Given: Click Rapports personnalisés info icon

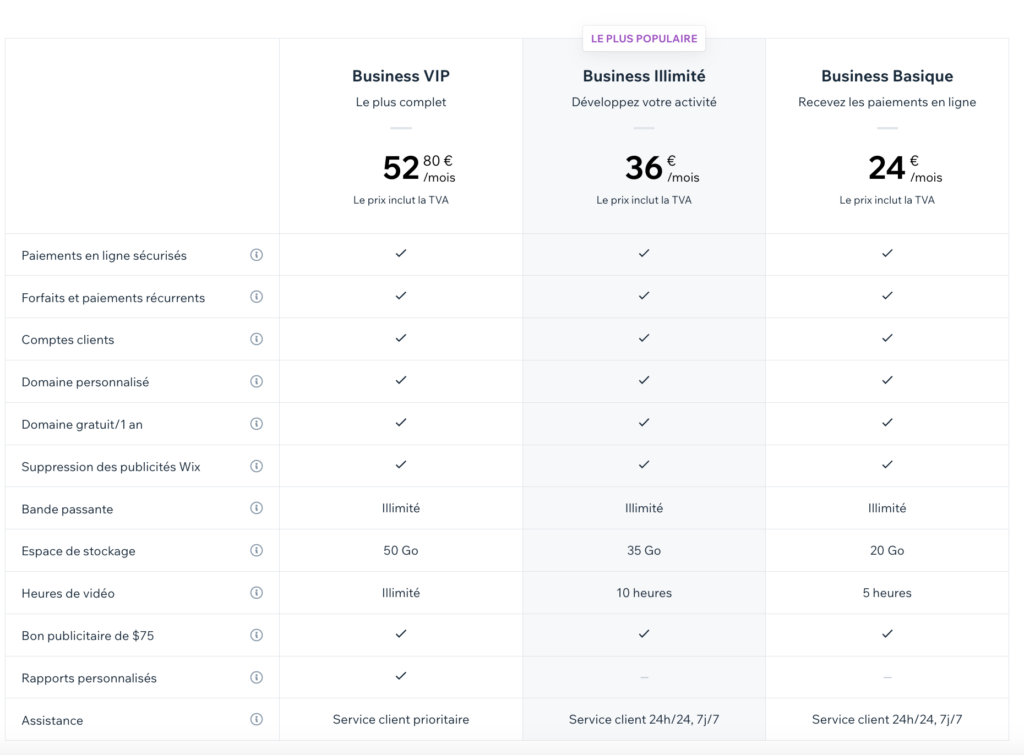Looking at the screenshot, I should [x=256, y=677].
